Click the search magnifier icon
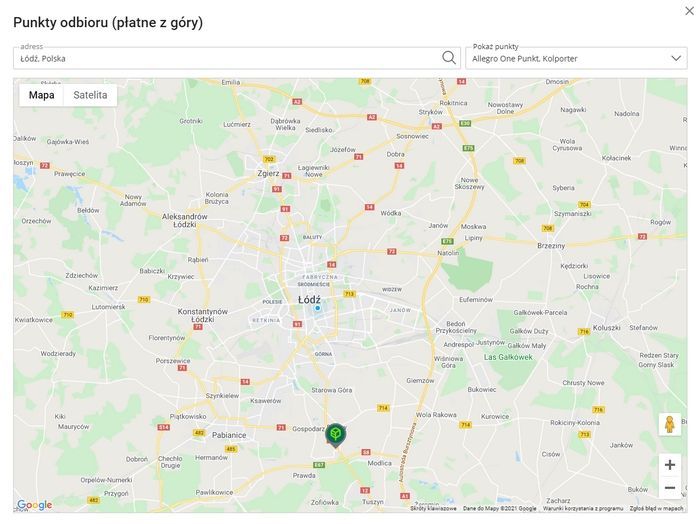 click(449, 58)
